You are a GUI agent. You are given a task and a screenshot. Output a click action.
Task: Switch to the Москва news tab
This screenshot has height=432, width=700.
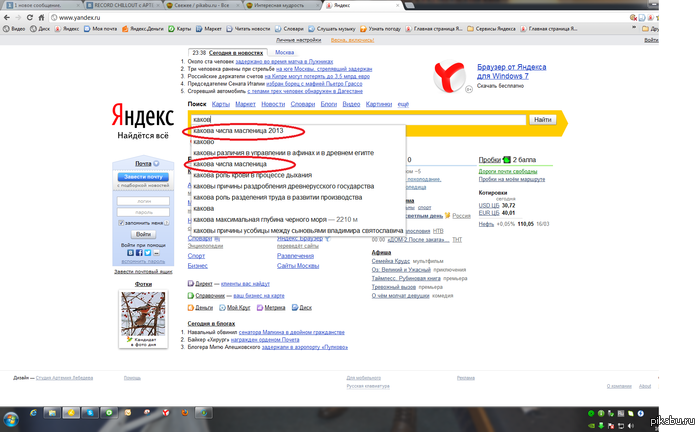[285, 51]
